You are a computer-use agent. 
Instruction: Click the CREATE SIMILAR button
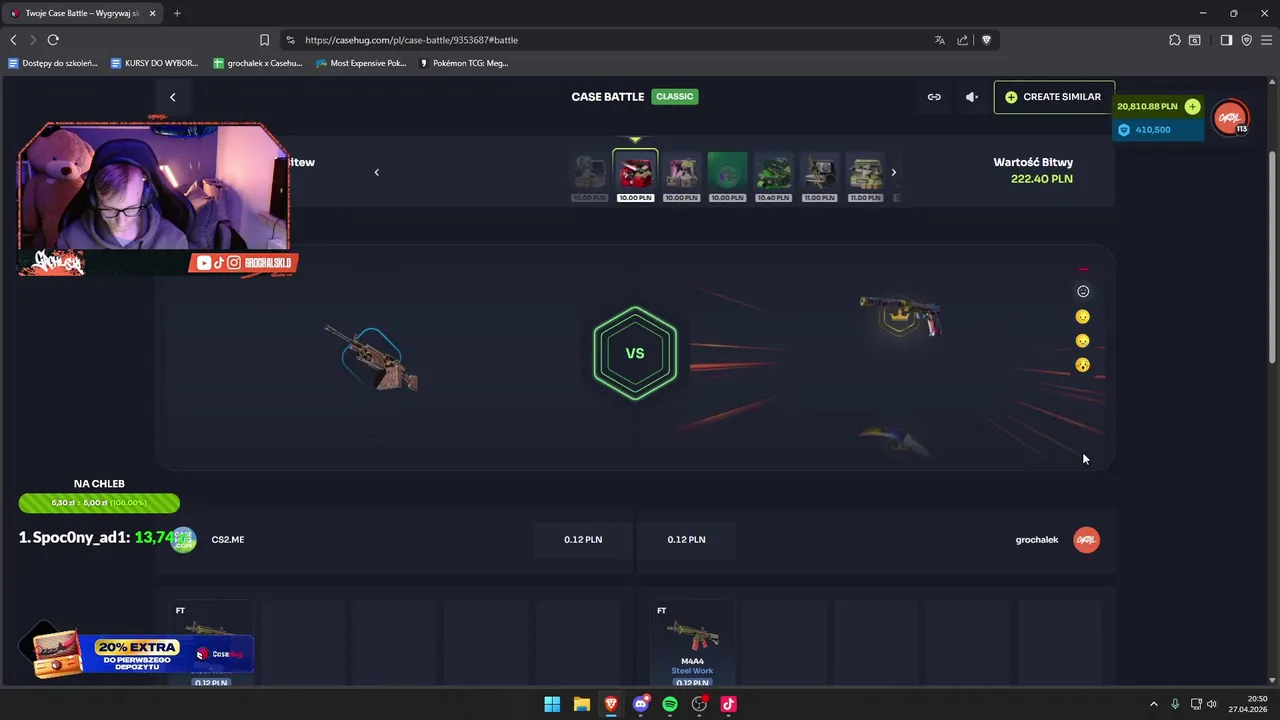(1054, 97)
